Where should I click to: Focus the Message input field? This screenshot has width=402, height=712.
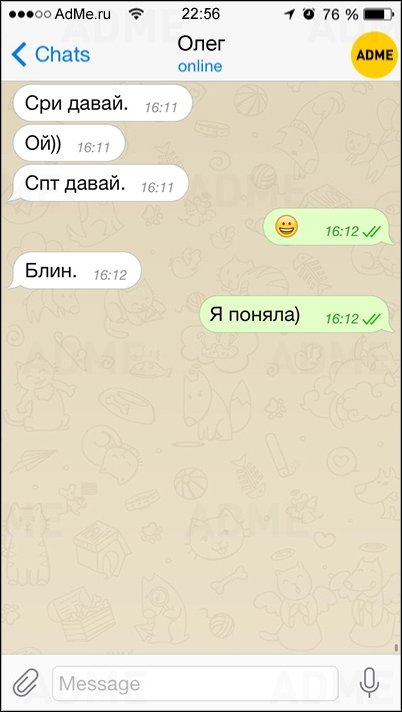[x=195, y=683]
